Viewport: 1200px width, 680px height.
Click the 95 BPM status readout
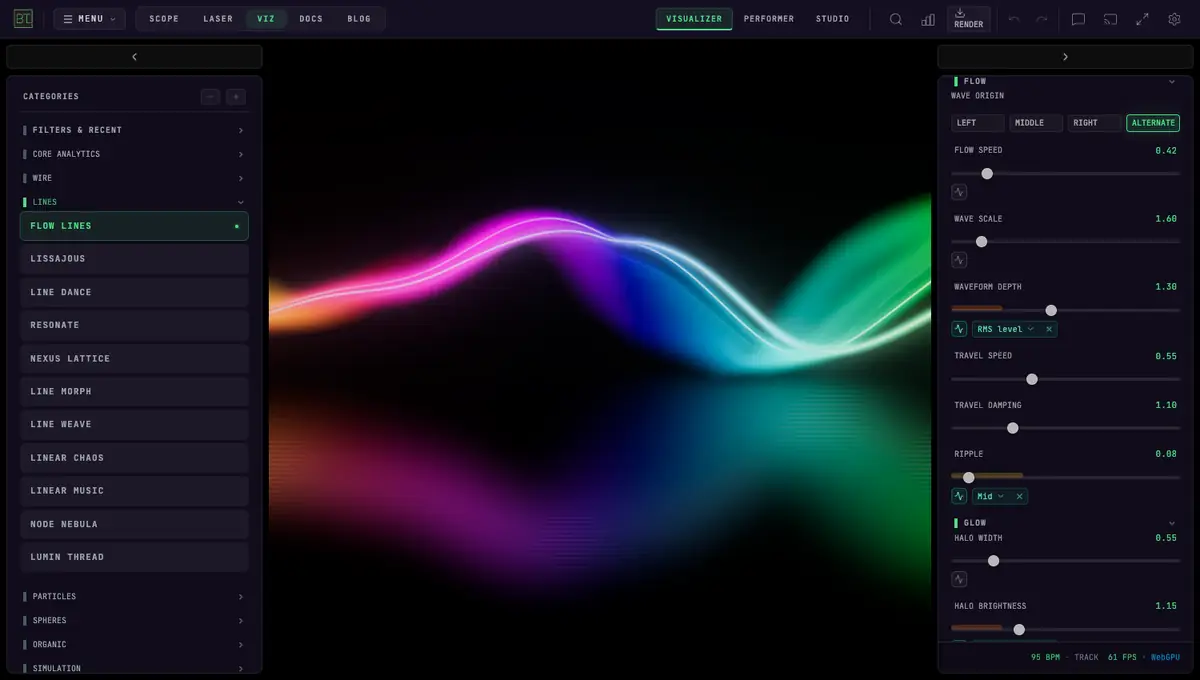[1045, 657]
